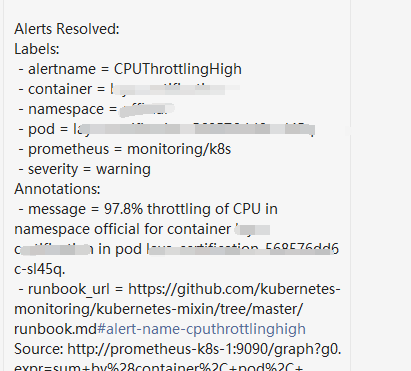Select the CPUThrottlingHigh alertname value

178,69
